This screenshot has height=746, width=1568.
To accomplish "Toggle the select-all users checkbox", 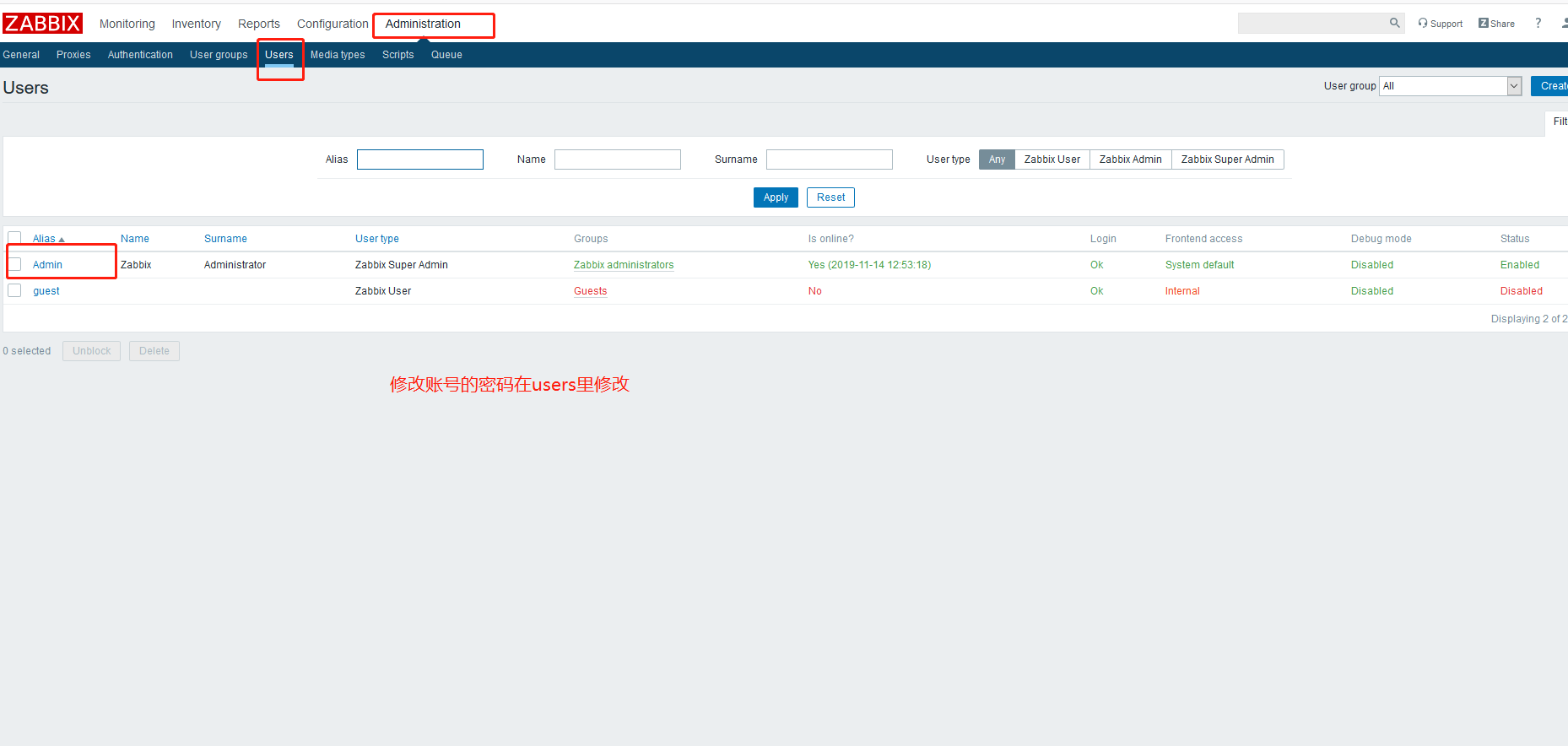I will pos(14,237).
